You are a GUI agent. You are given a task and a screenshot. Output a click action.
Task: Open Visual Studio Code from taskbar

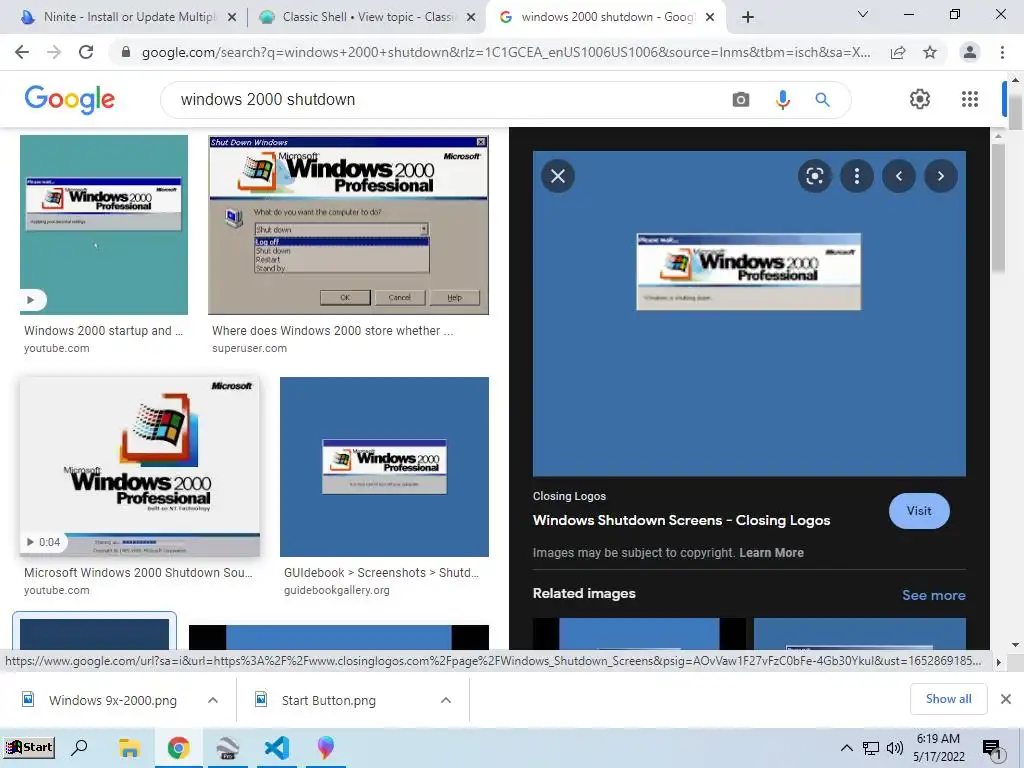point(277,747)
